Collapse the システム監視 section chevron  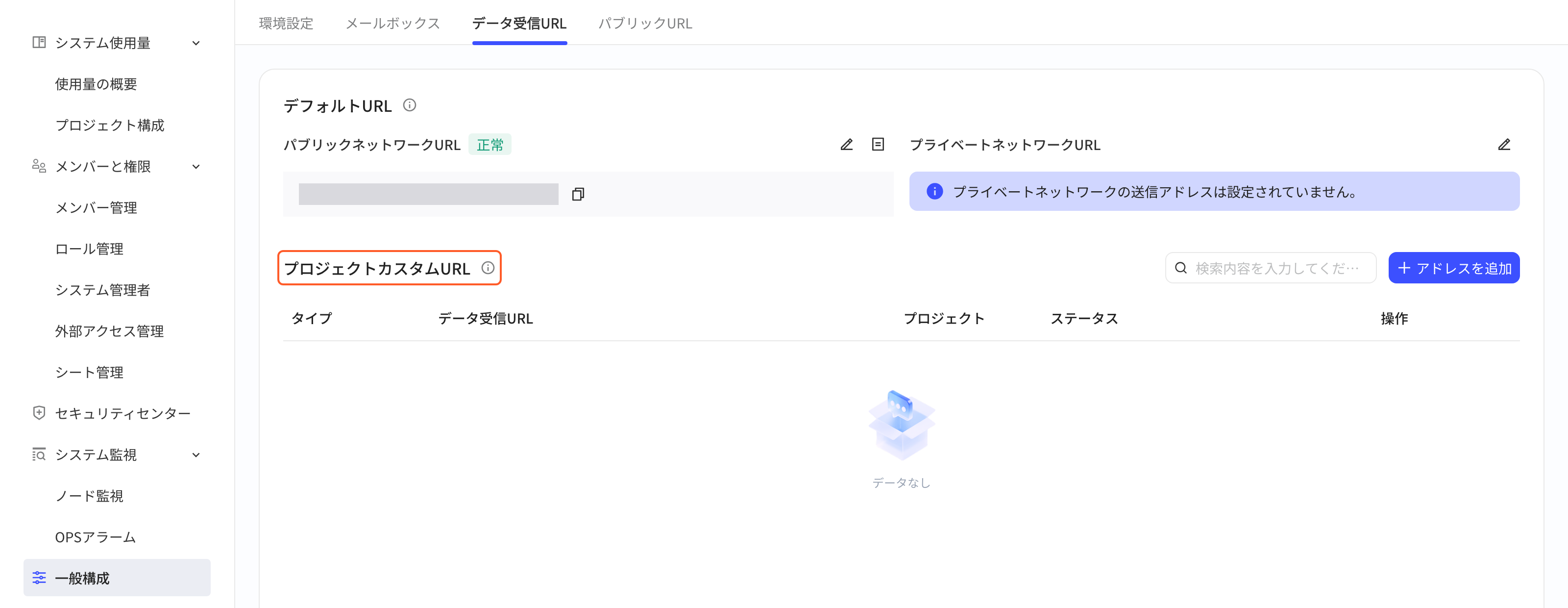[196, 455]
